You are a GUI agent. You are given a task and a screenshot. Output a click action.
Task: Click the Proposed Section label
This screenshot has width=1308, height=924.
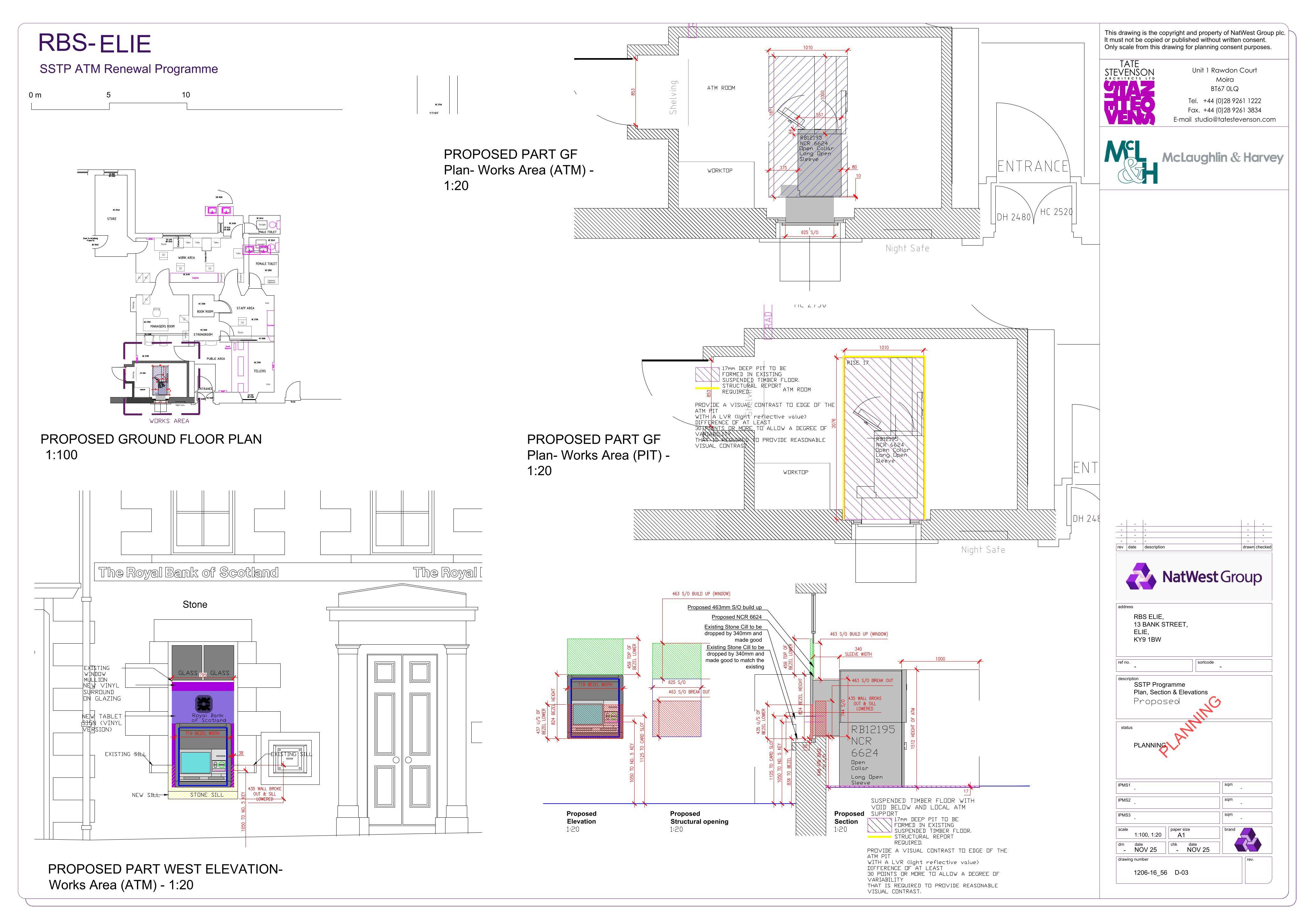pyautogui.click(x=849, y=817)
